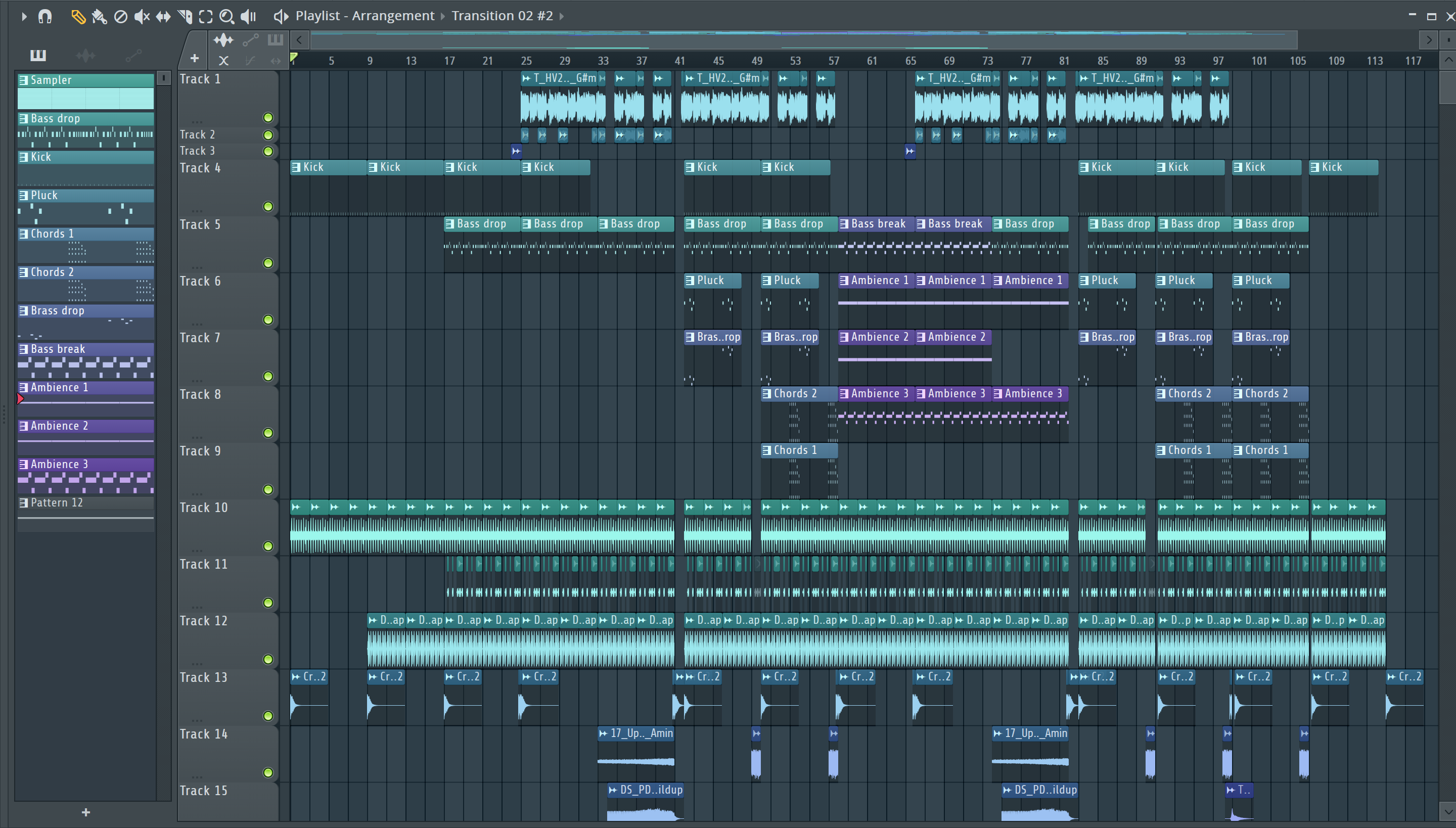Toggle the mute LED of Track 2
This screenshot has height=828, width=1456.
(268, 135)
